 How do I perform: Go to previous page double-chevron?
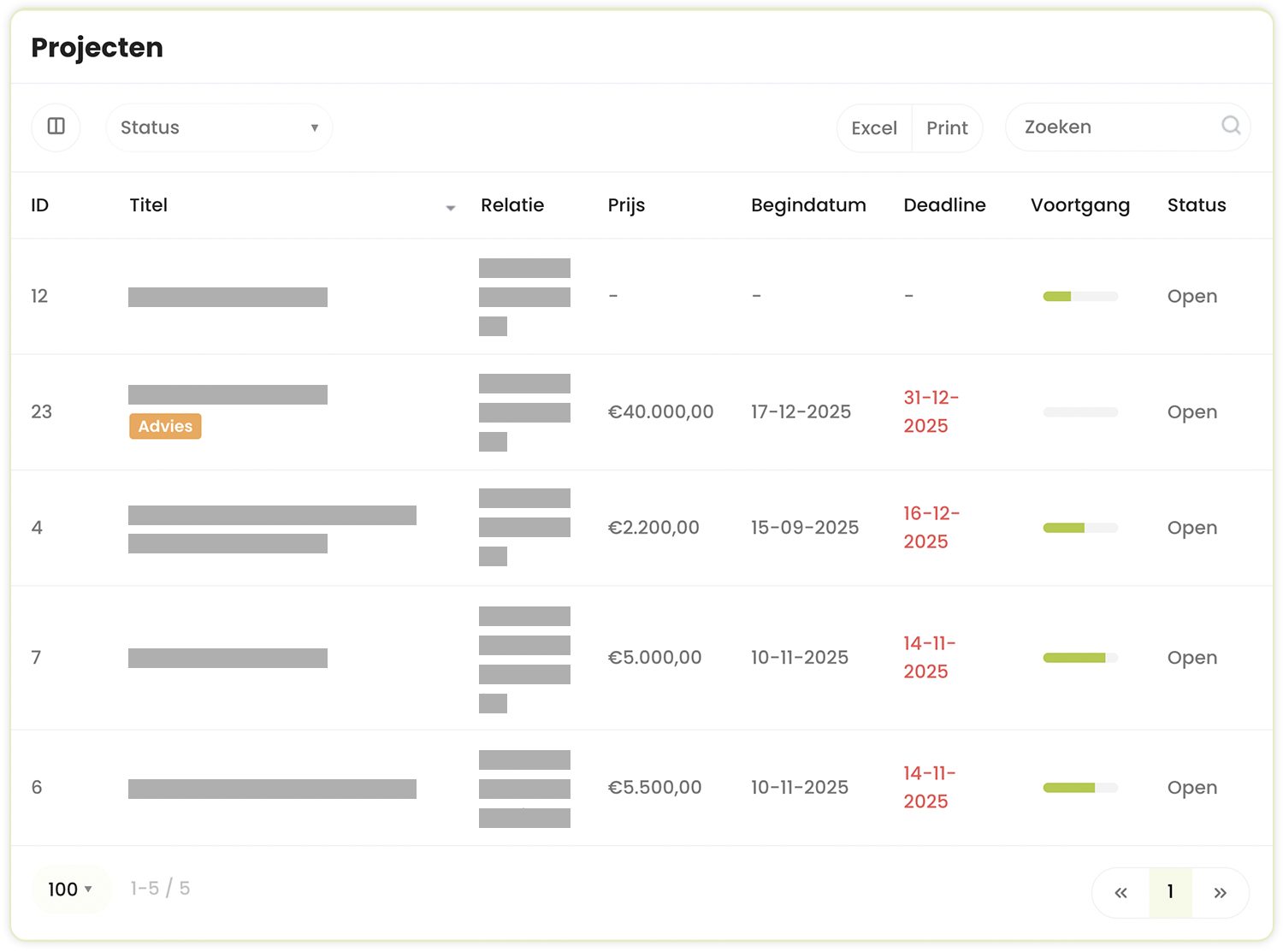(1120, 892)
